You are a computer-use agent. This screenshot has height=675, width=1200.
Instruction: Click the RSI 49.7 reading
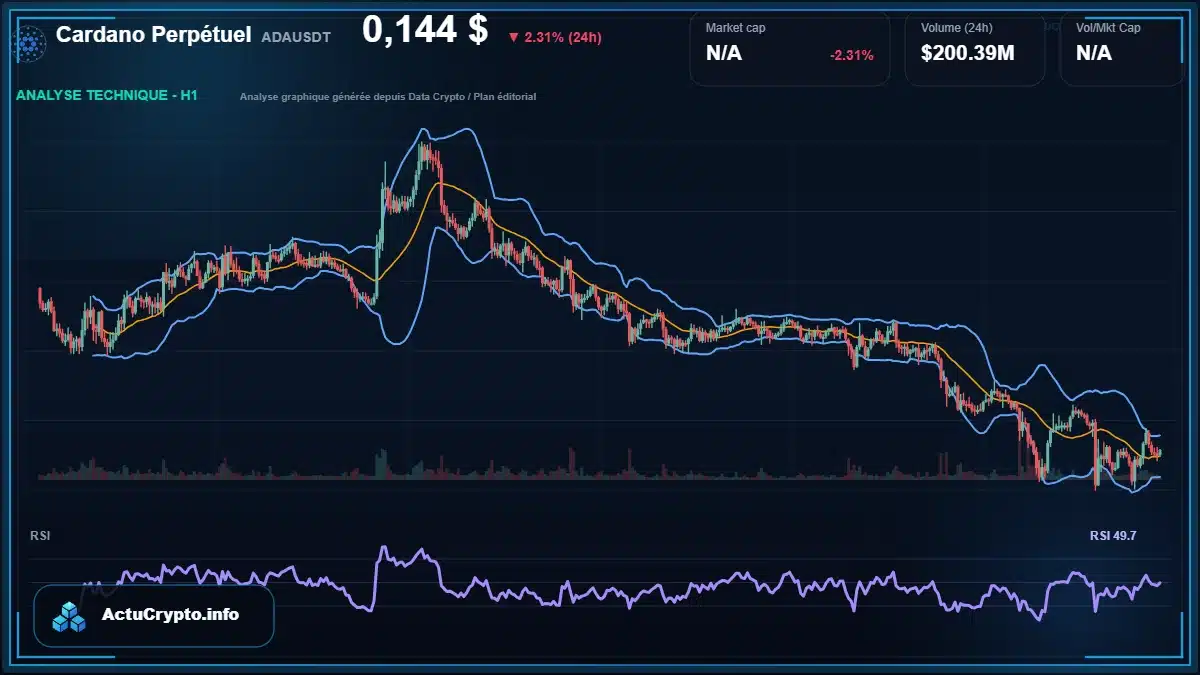tap(1113, 536)
